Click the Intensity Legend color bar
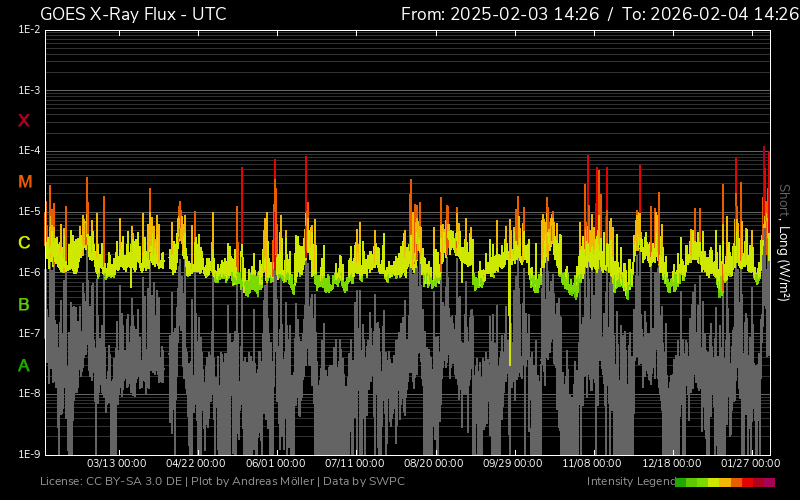Screen dimensions: 800x500 [724, 482]
